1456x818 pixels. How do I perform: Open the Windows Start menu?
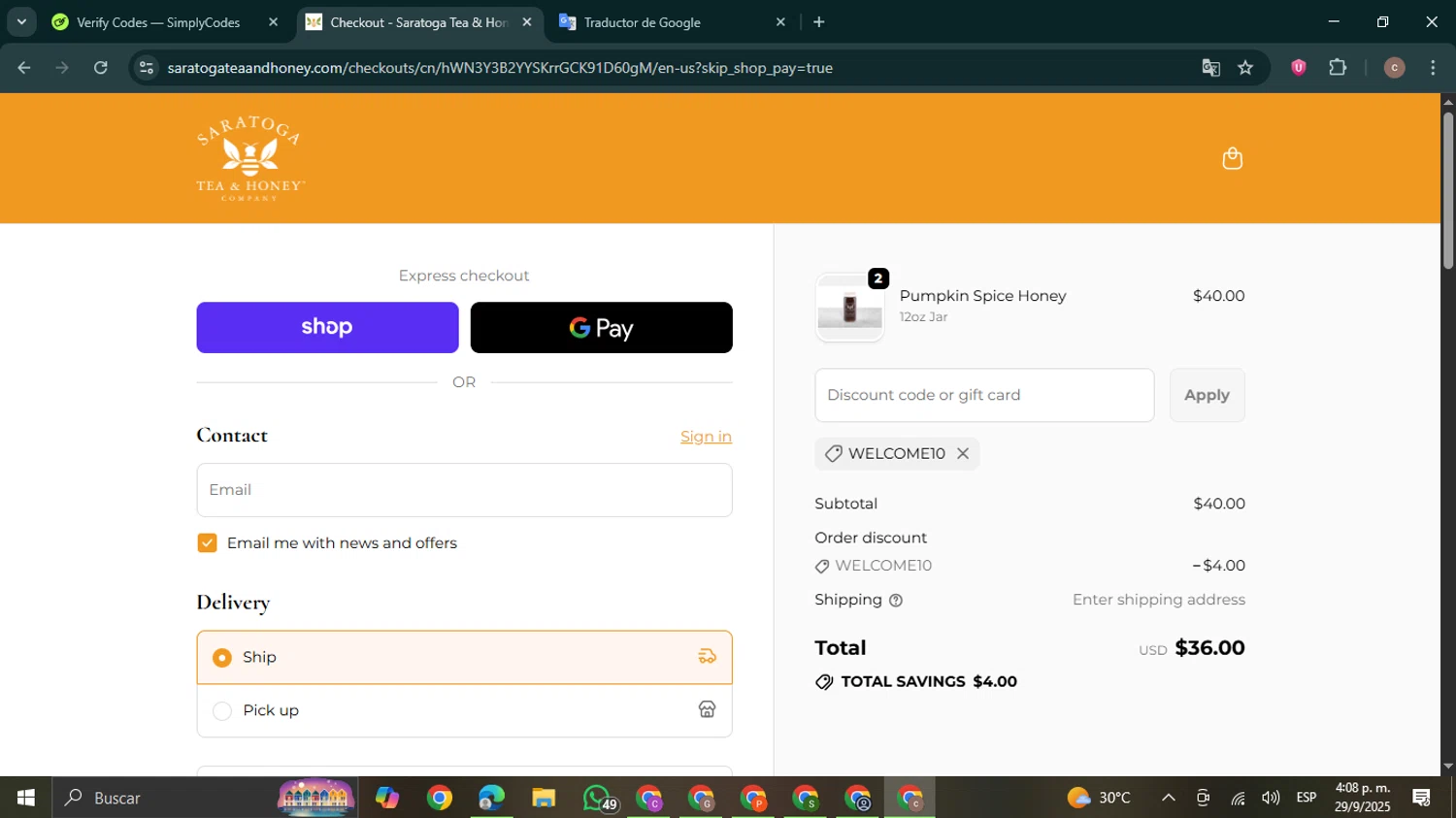pyautogui.click(x=25, y=798)
